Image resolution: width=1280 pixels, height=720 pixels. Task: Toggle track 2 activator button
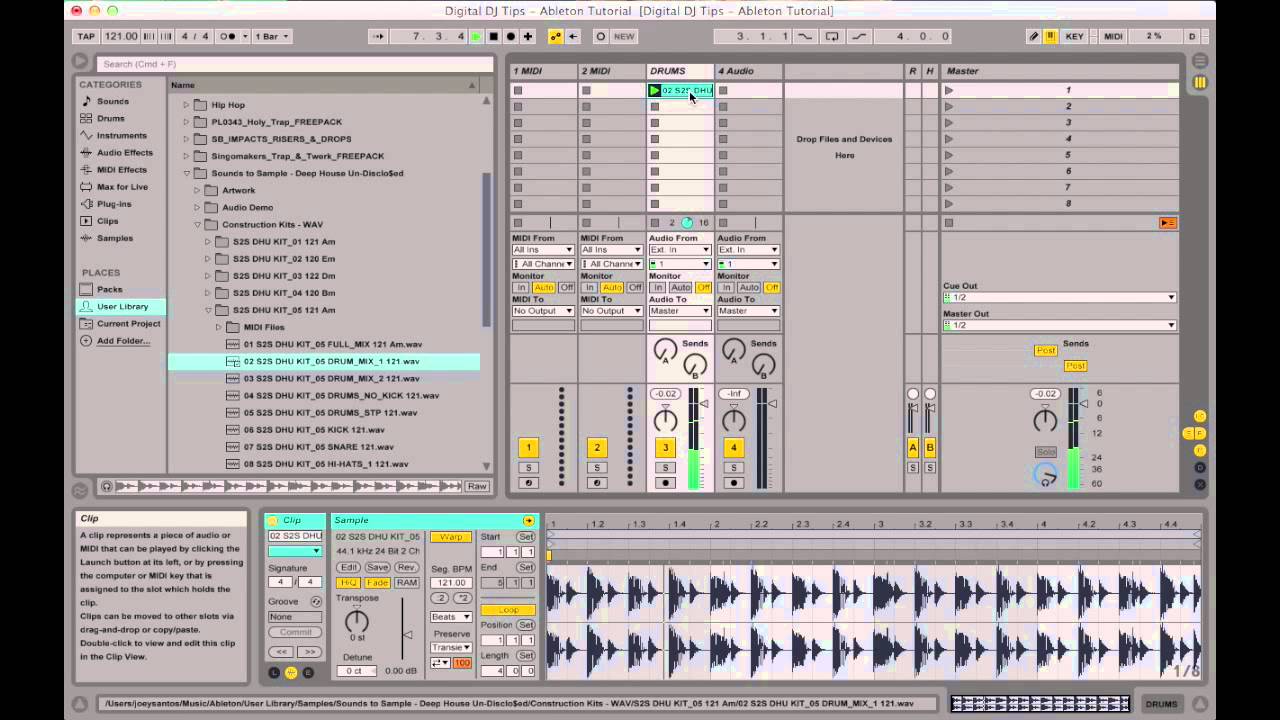(597, 448)
